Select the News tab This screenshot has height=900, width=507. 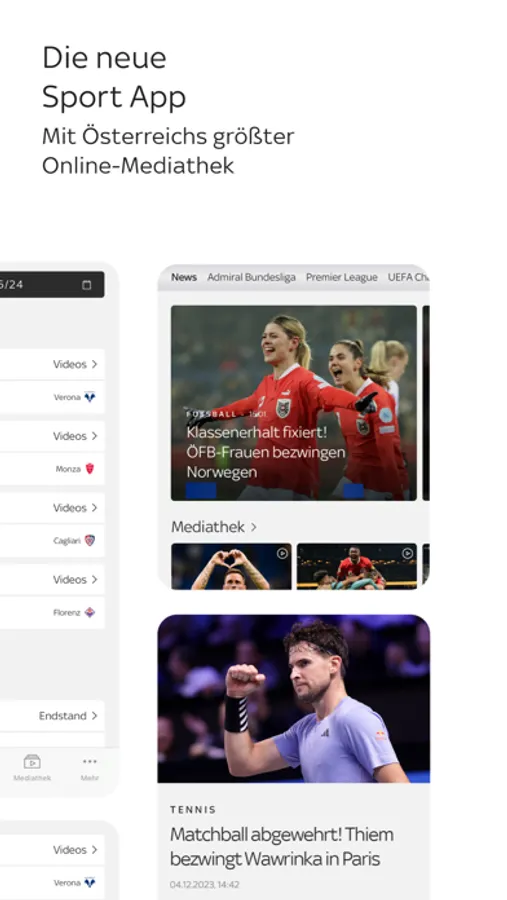click(x=184, y=277)
